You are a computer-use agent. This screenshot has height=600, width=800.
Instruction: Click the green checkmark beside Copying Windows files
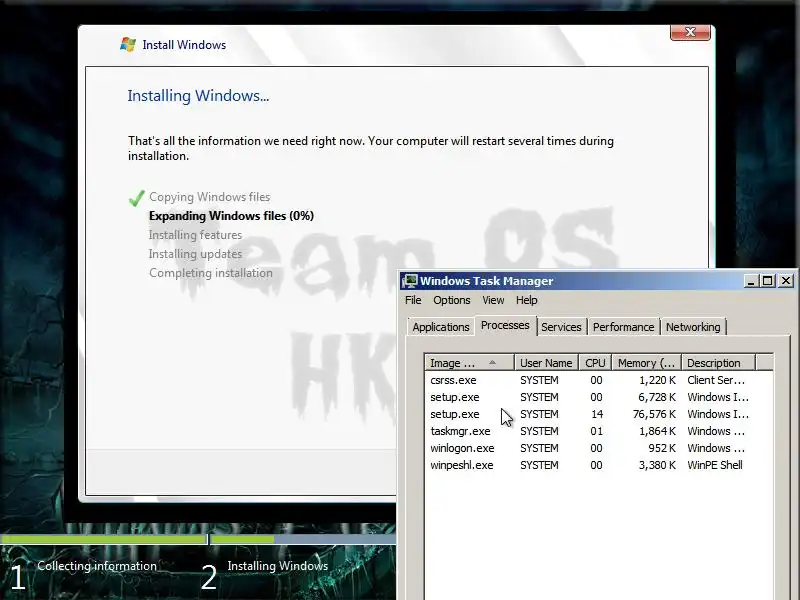pos(136,197)
